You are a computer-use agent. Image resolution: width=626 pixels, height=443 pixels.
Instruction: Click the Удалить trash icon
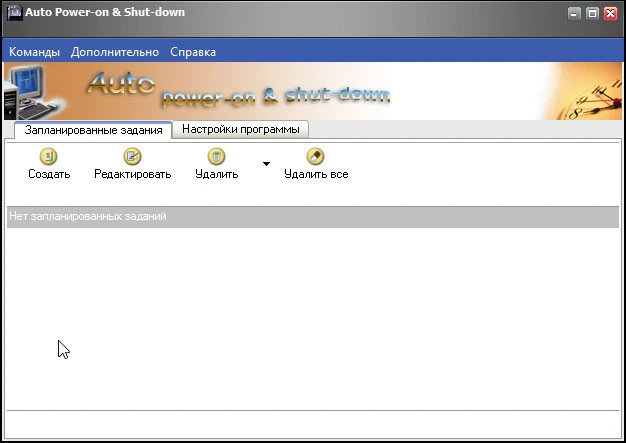tap(216, 156)
